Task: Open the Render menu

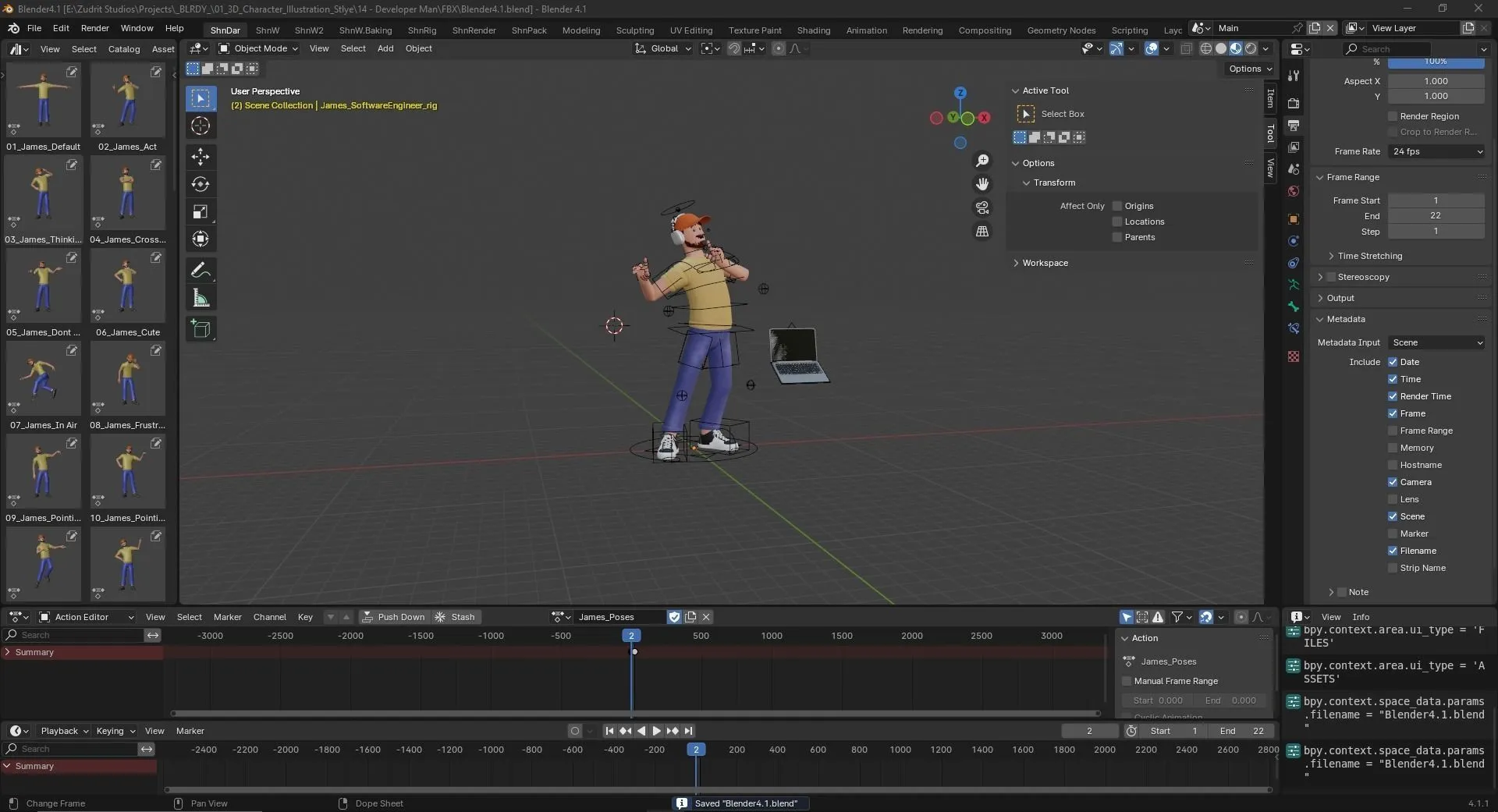Action: click(95, 28)
